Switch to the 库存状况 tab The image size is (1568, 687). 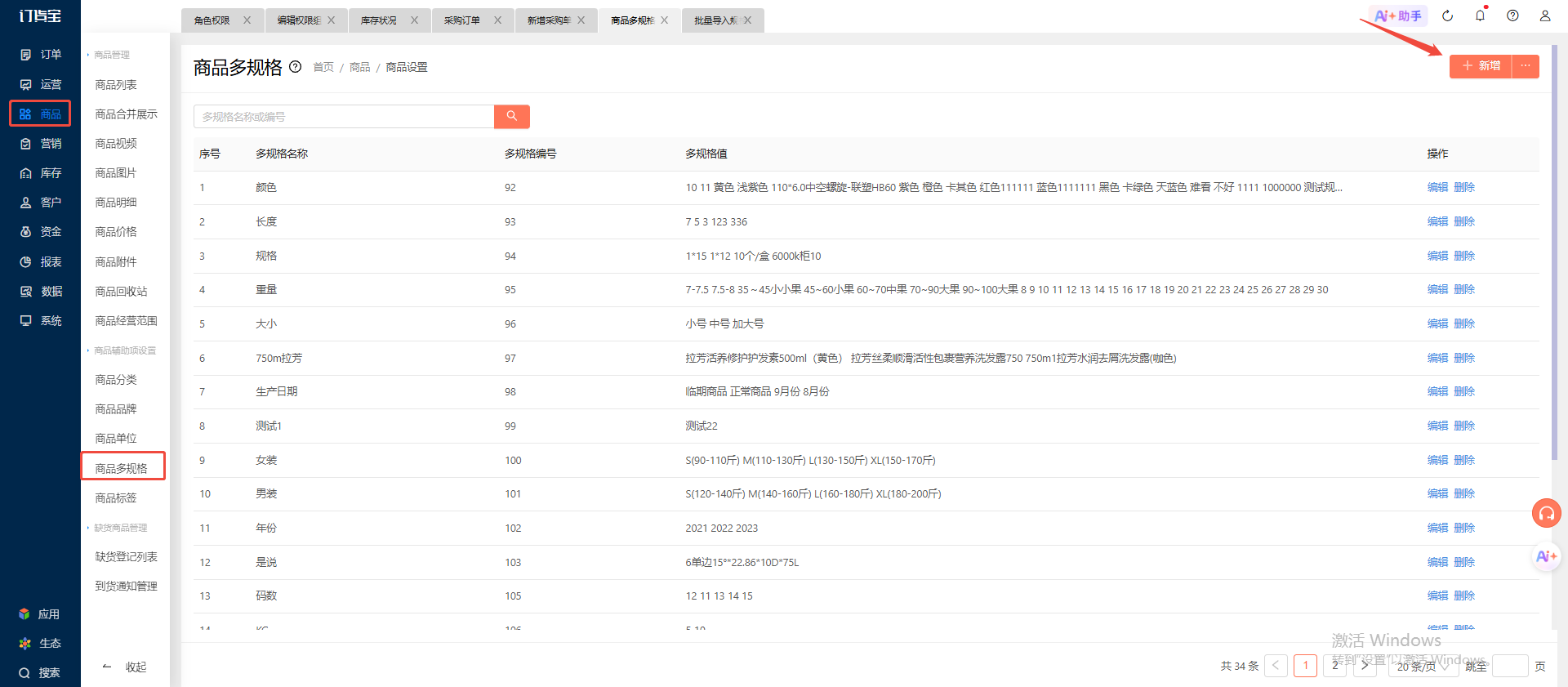point(379,20)
